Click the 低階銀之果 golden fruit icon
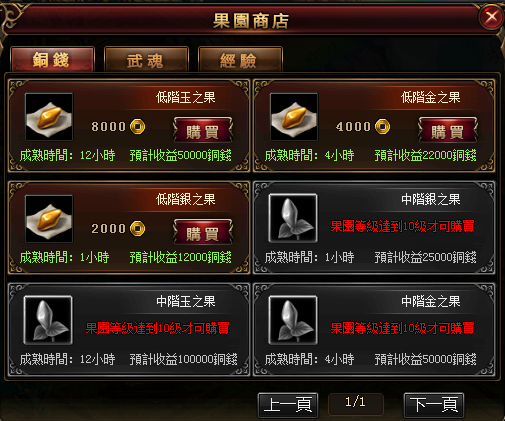 coord(49,219)
